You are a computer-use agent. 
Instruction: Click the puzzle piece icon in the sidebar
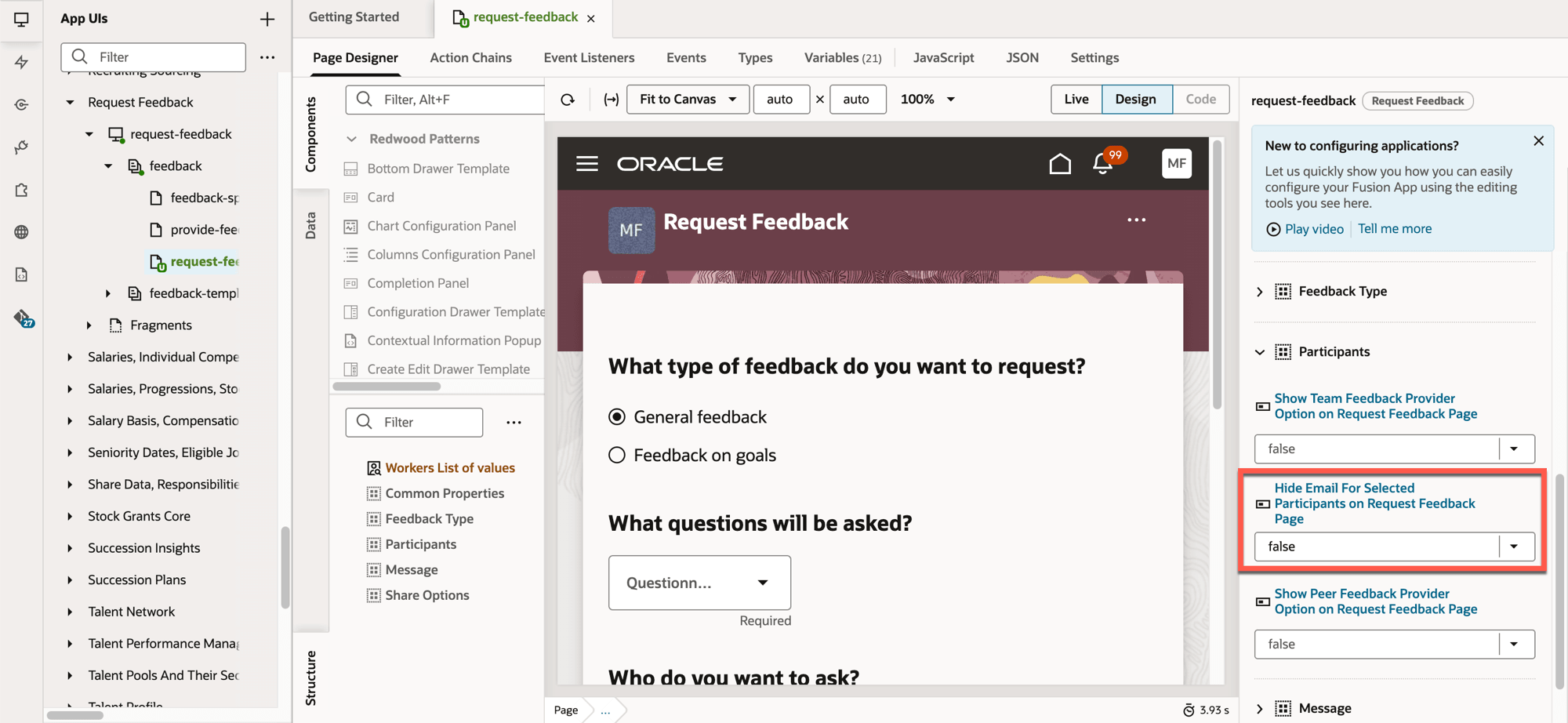pyautogui.click(x=21, y=191)
